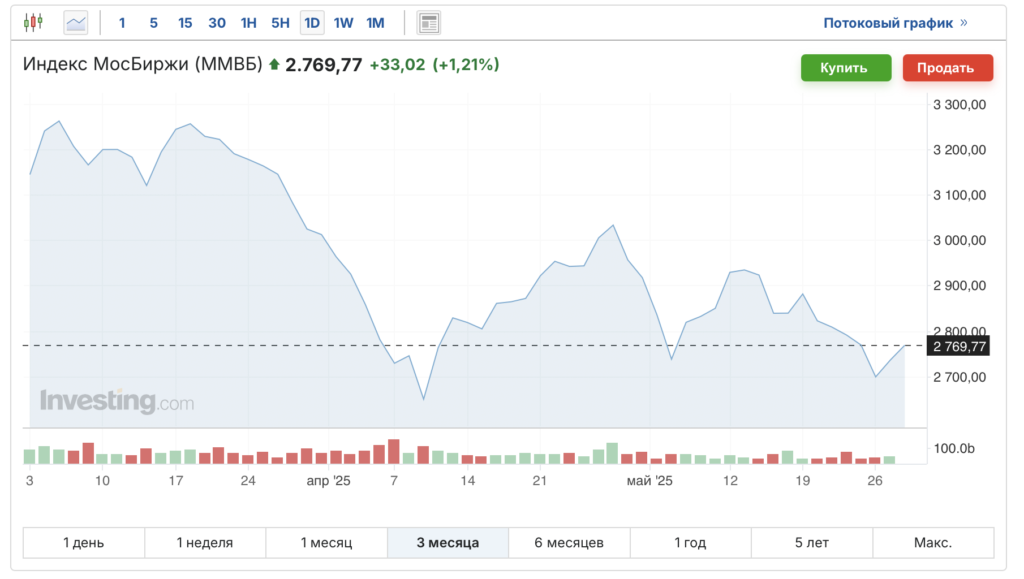The width and height of the screenshot is (1024, 579).
Task: Select the 30 minute interval
Action: pyautogui.click(x=217, y=22)
